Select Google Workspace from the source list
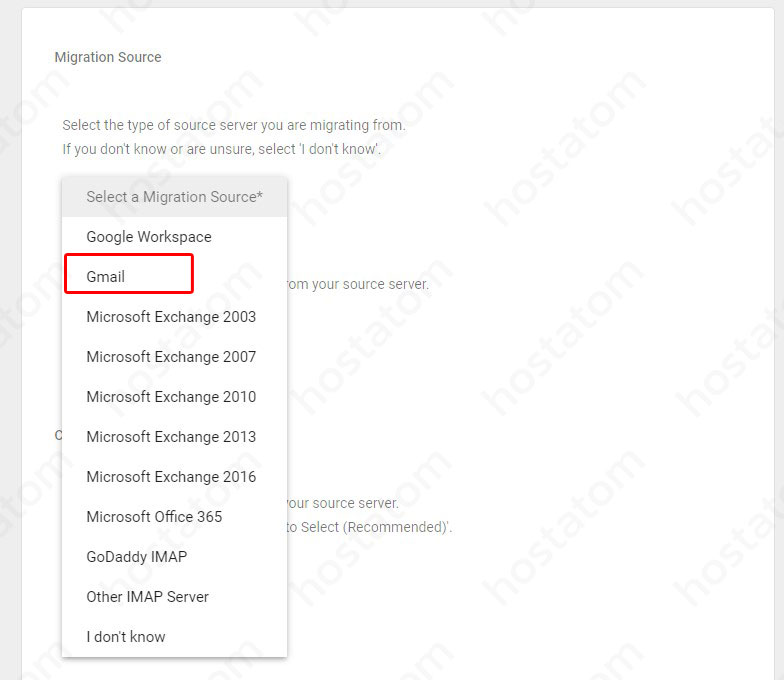This screenshot has height=680, width=784. pos(149,237)
